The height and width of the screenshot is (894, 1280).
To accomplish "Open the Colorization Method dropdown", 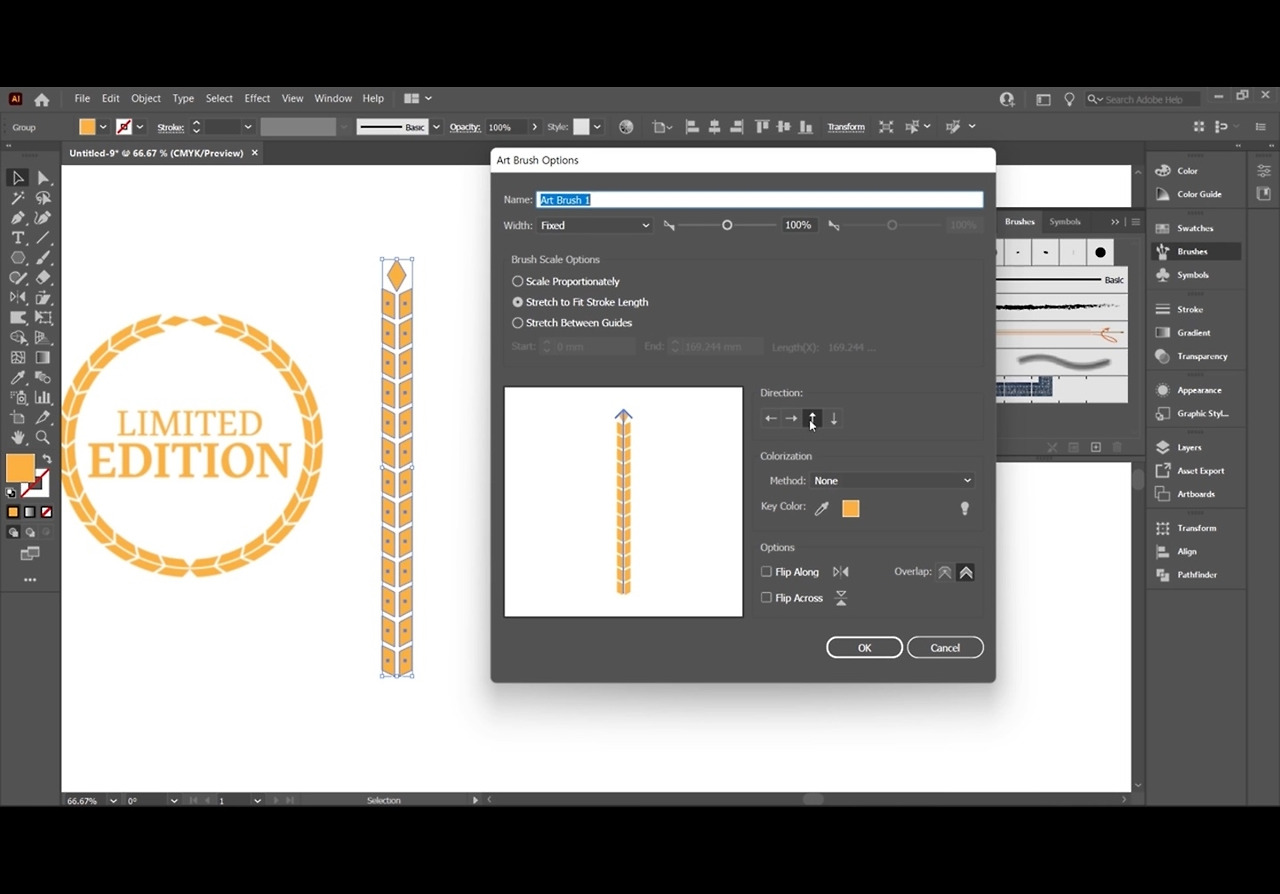I will pyautogui.click(x=892, y=481).
